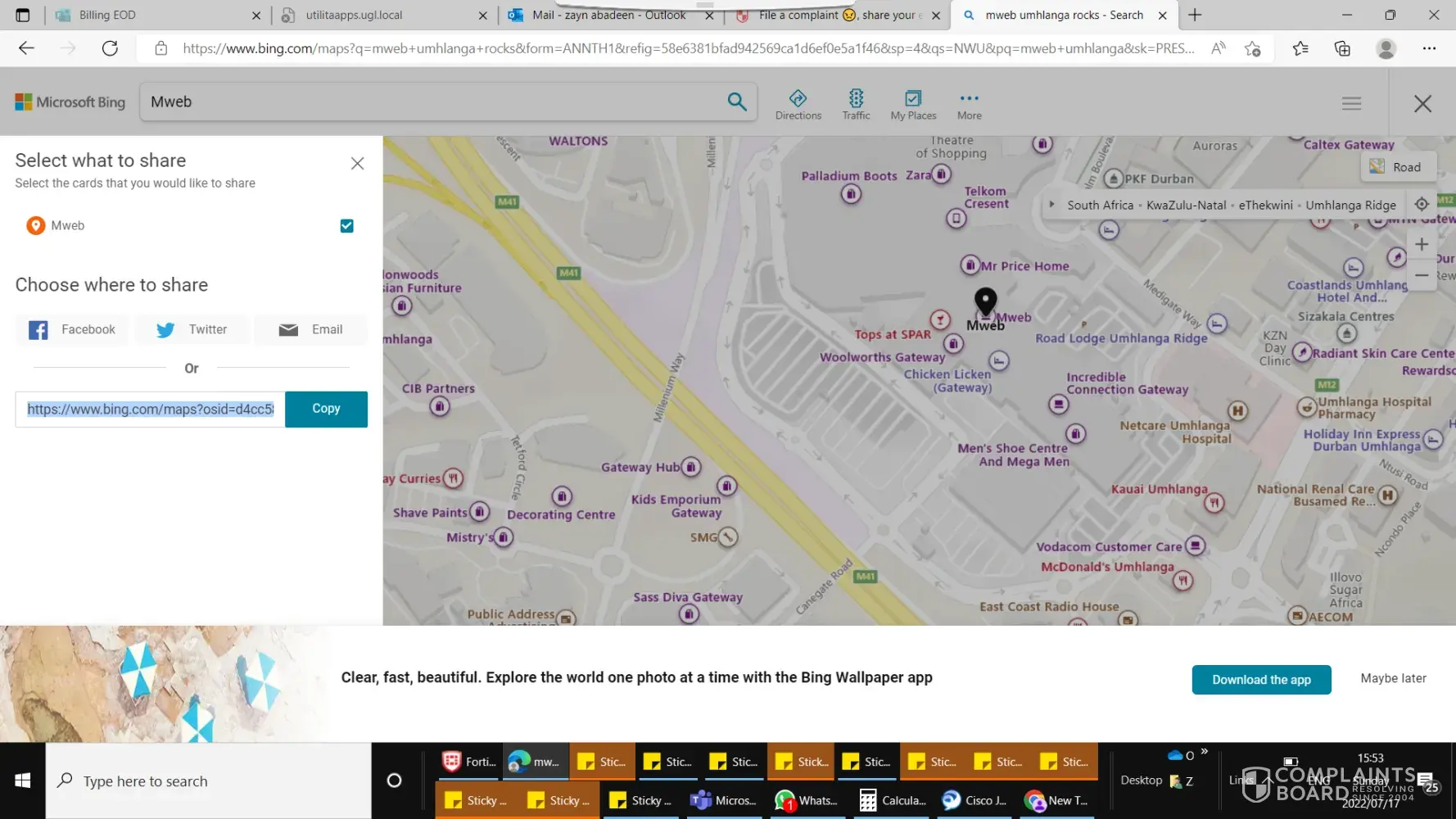
Task: Click the Directions icon in Bing Maps
Action: click(798, 104)
